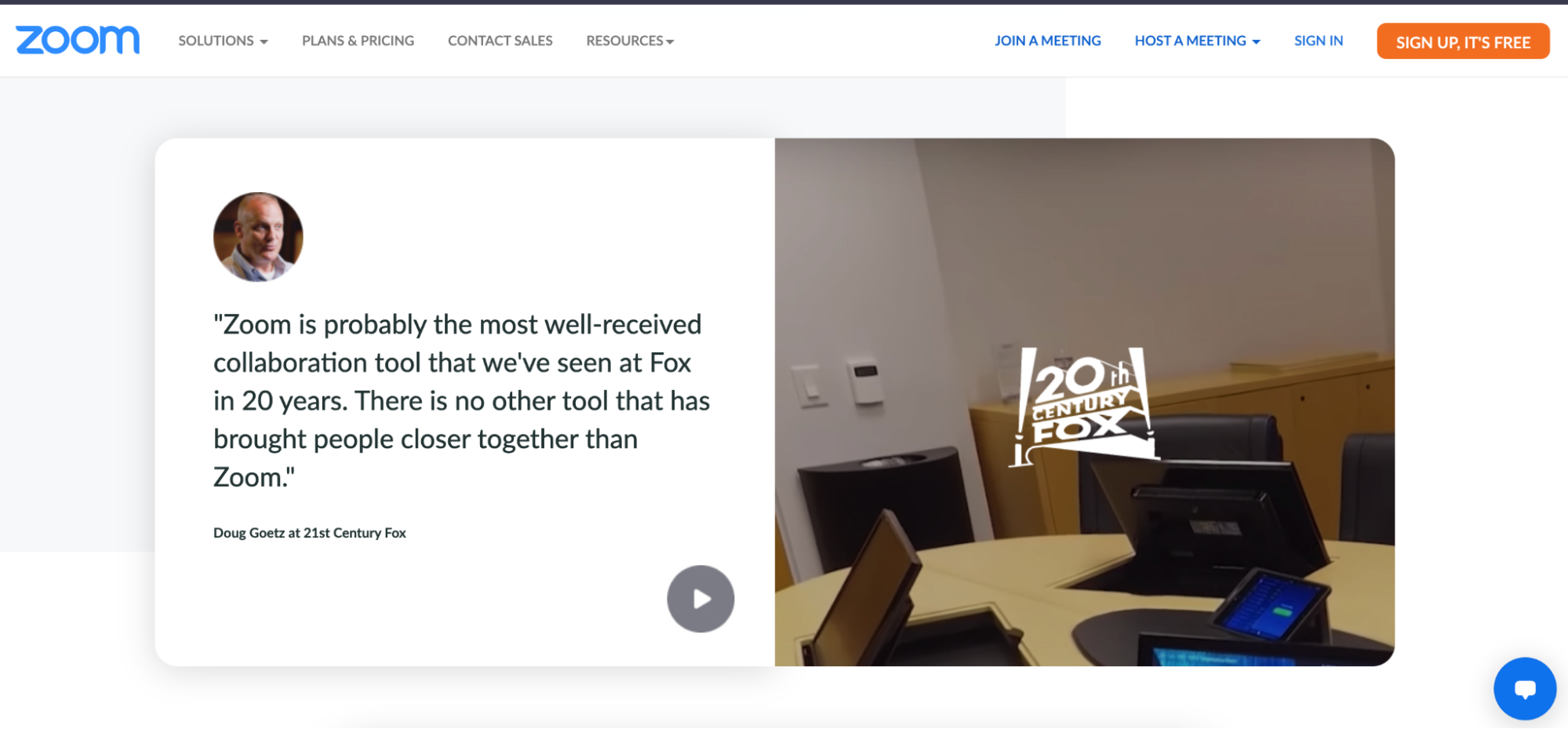The image size is (1568, 729).
Task: Click Join a Meeting link
Action: [x=1047, y=41]
